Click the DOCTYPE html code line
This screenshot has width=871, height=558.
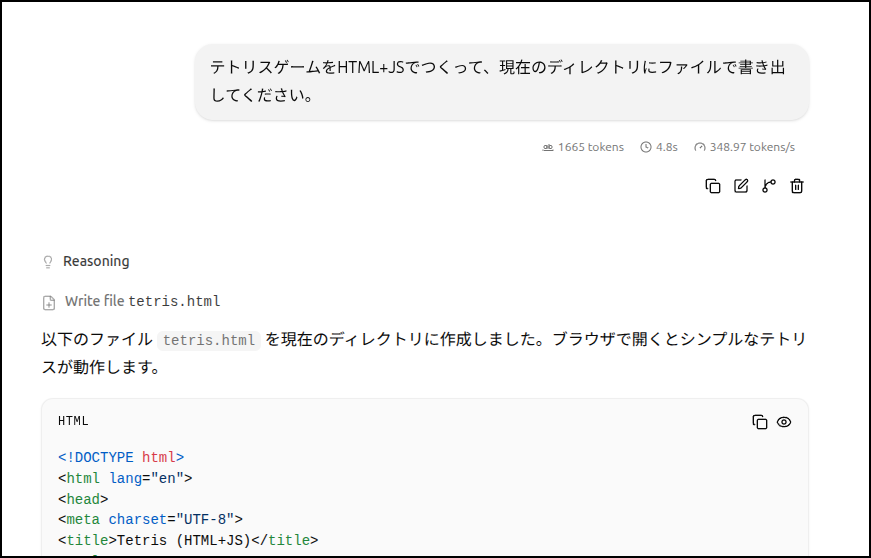tap(121, 458)
